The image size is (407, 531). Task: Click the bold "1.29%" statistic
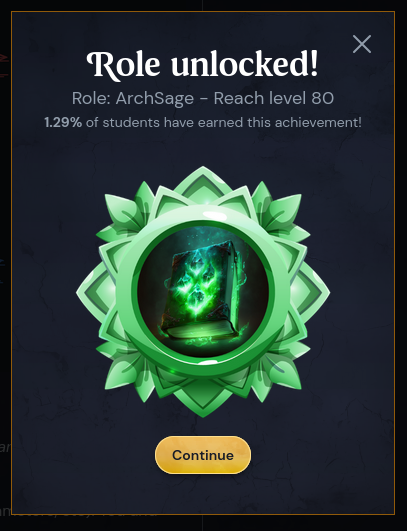tap(63, 122)
